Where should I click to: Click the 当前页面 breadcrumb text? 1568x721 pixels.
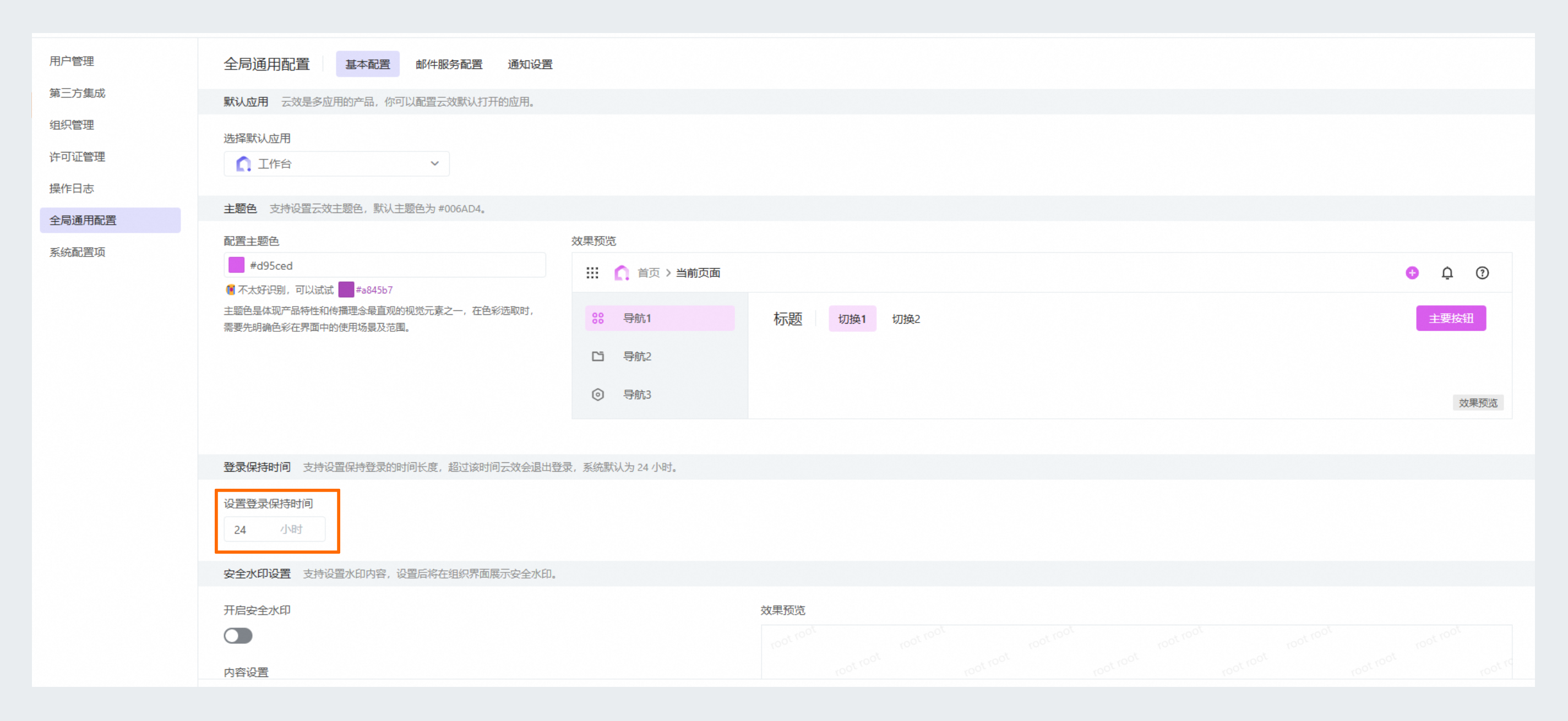(x=698, y=272)
